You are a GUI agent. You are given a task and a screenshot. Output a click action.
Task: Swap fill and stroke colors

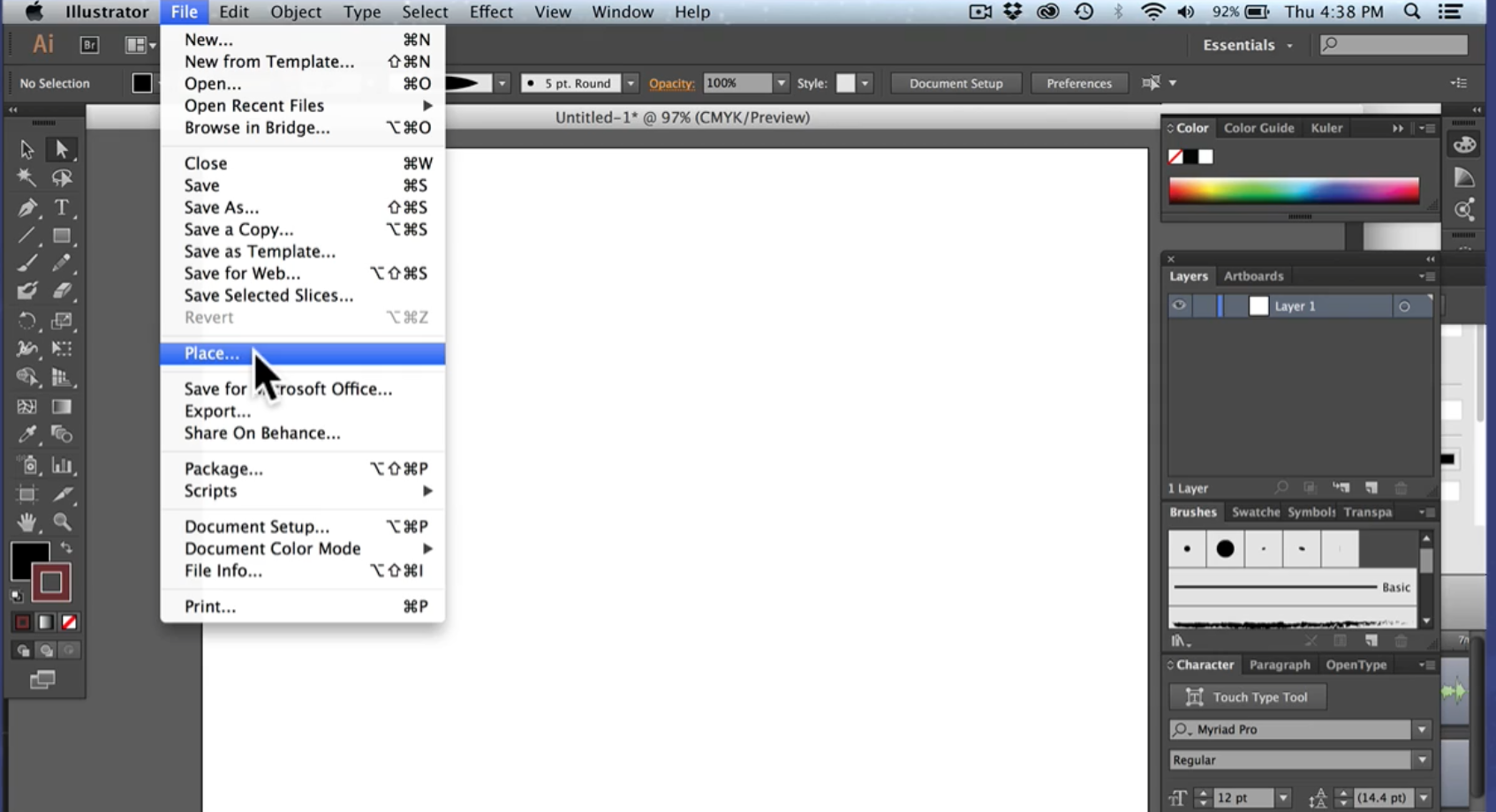[x=66, y=548]
